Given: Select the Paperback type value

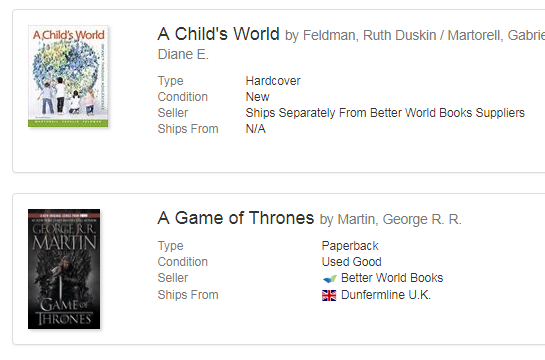Looking at the screenshot, I should click(350, 246).
